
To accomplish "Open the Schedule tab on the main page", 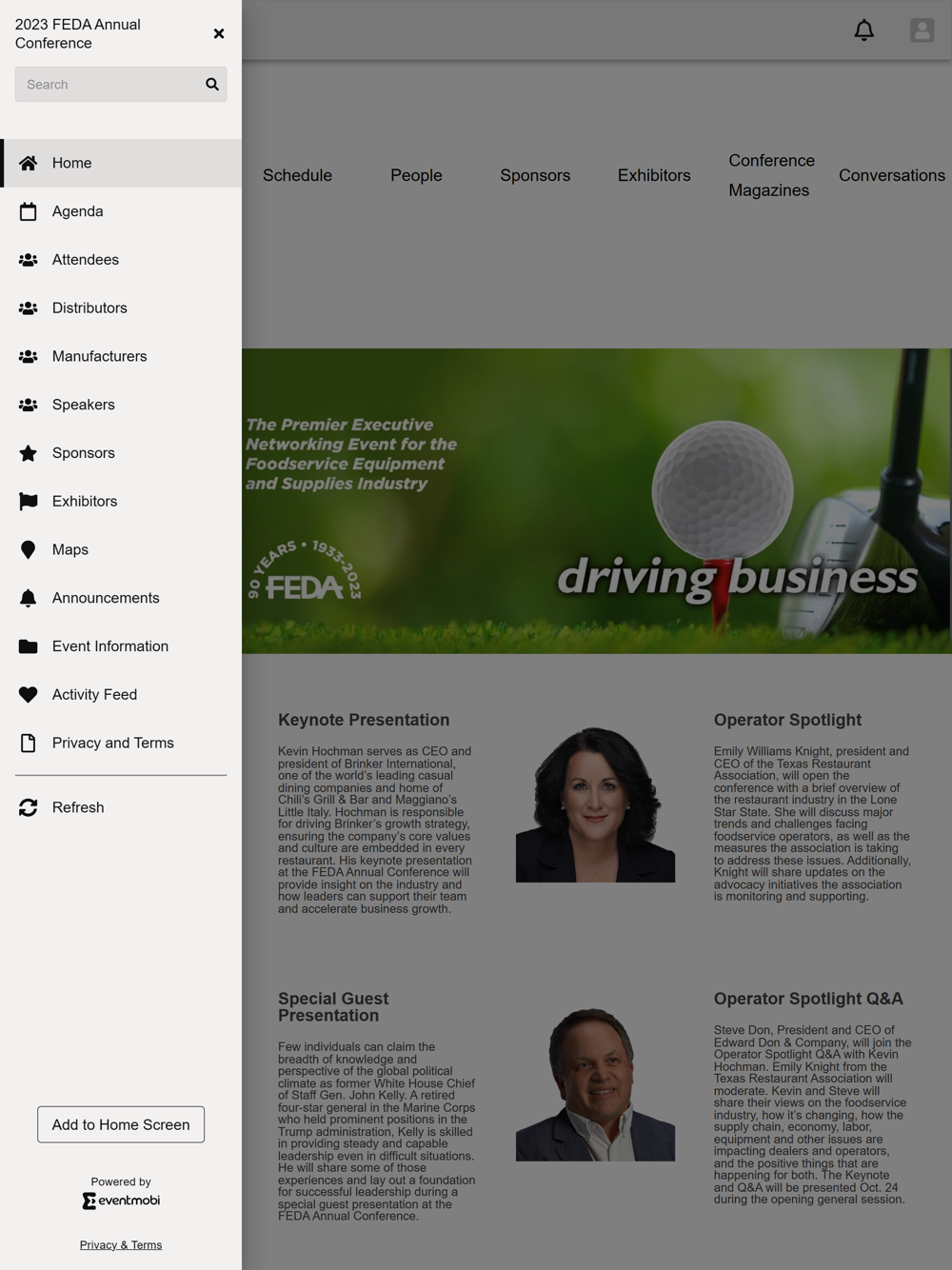I will pos(297,175).
